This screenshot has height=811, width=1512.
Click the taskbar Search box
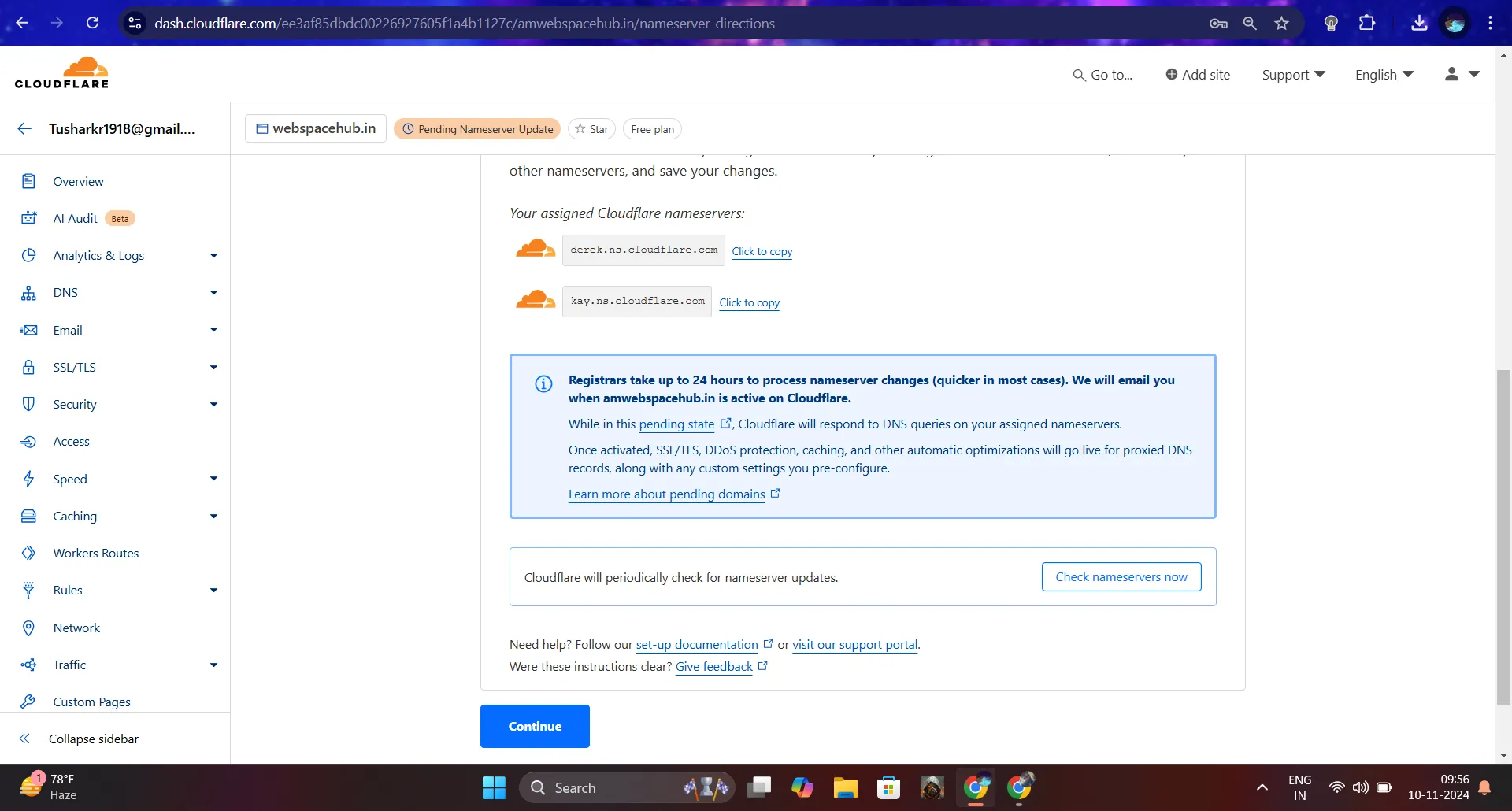(627, 787)
